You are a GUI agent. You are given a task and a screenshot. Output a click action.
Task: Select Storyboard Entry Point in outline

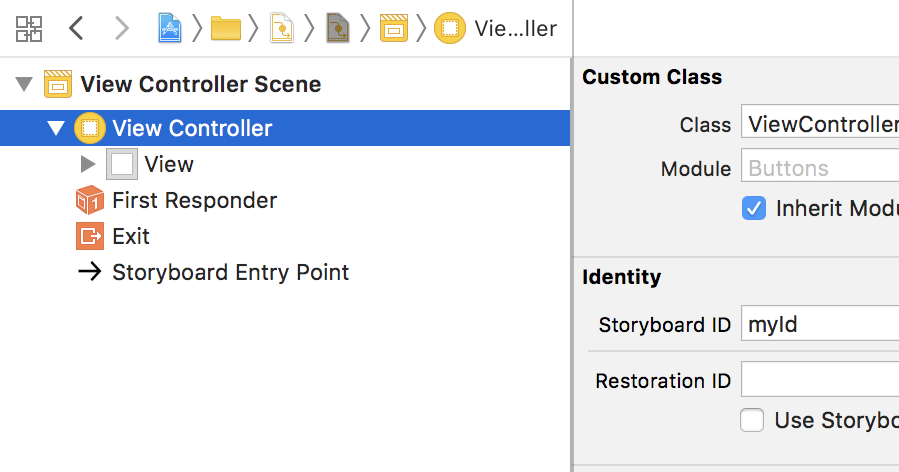click(230, 272)
